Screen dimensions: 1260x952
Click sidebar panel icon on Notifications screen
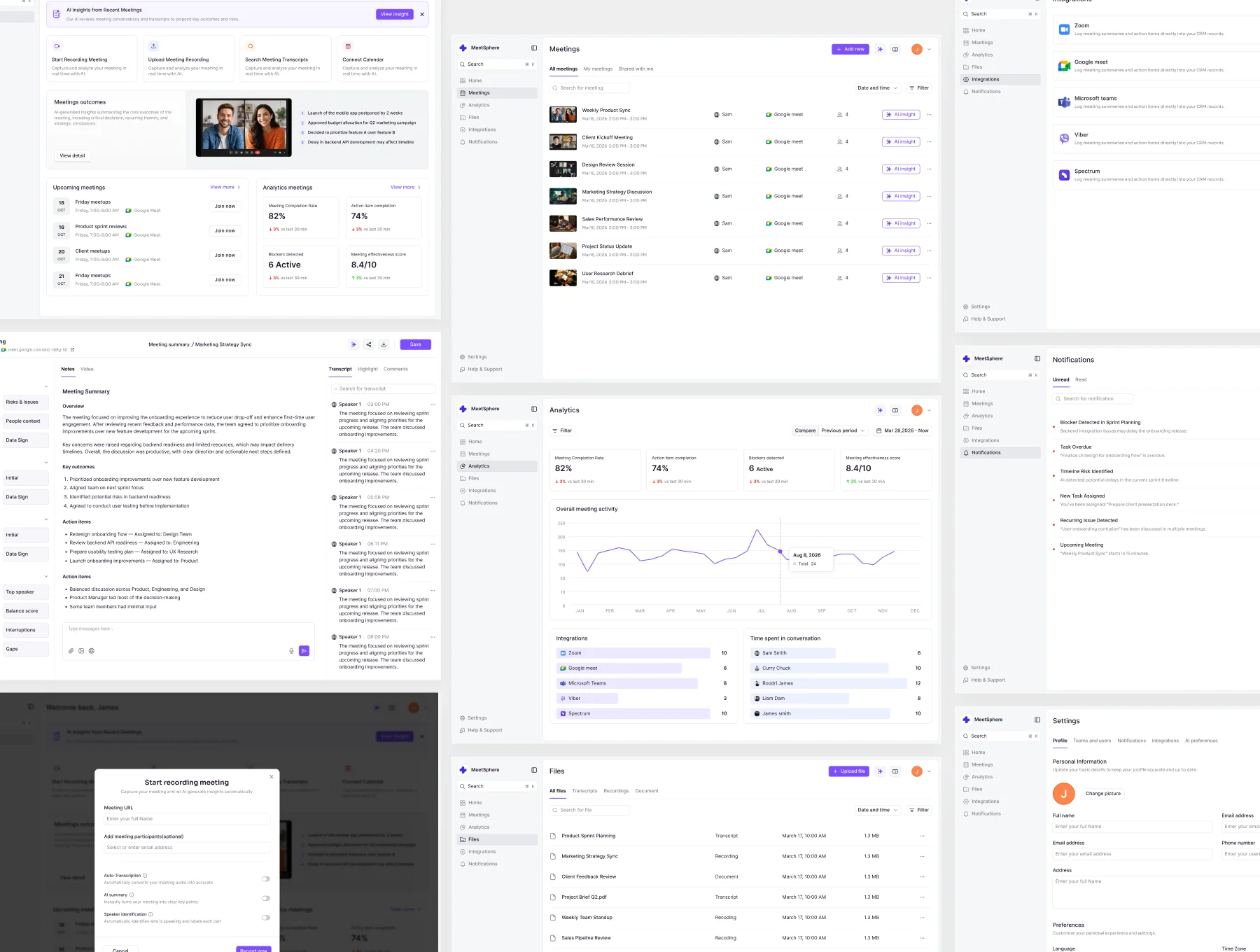click(x=1037, y=358)
